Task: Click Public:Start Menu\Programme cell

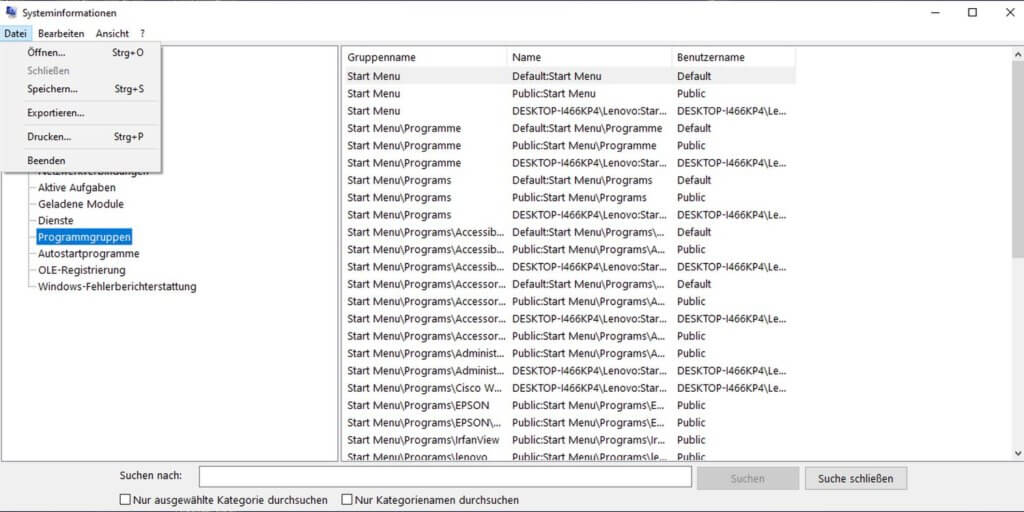Action: pos(584,146)
